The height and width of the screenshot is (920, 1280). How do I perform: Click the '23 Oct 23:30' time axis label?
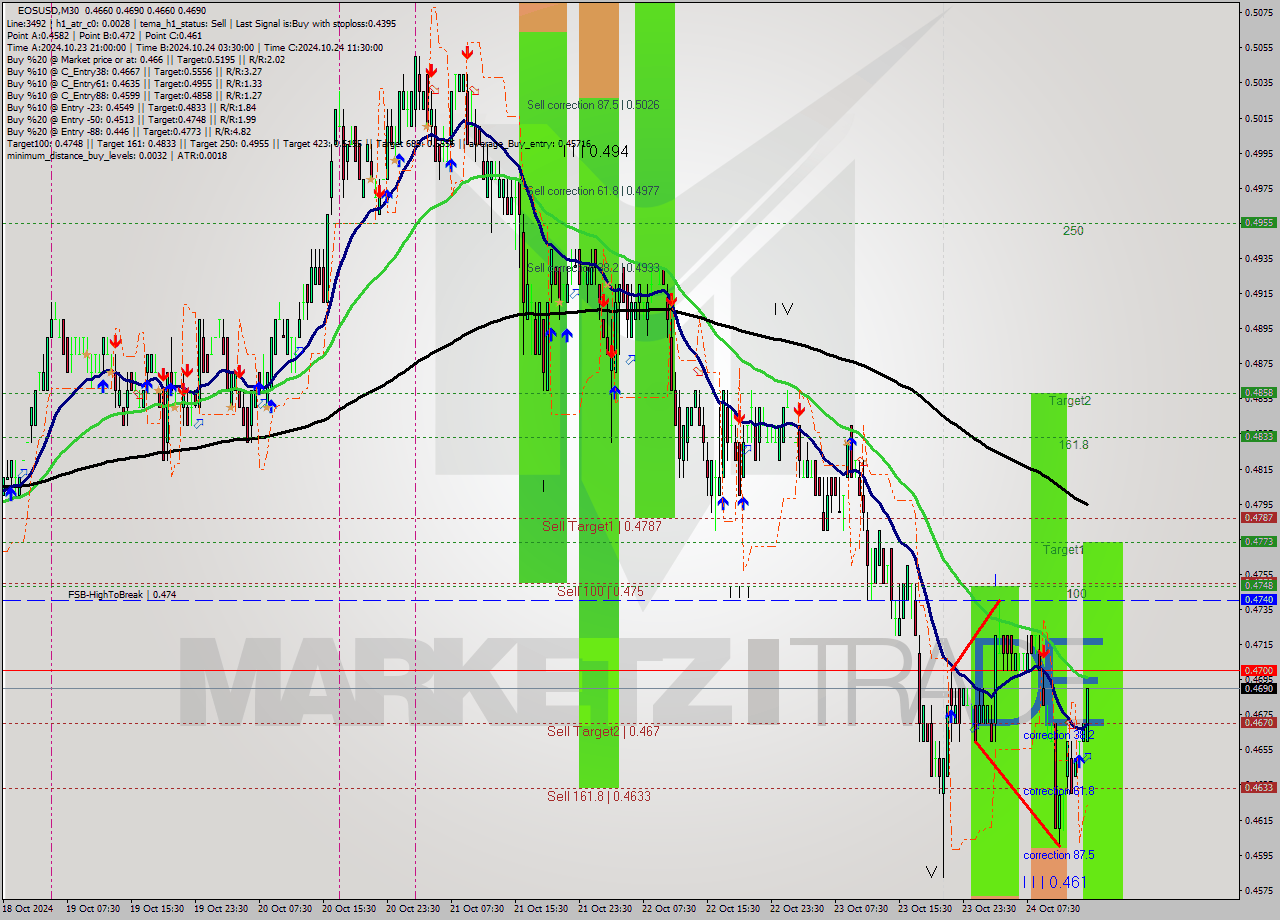click(x=989, y=909)
